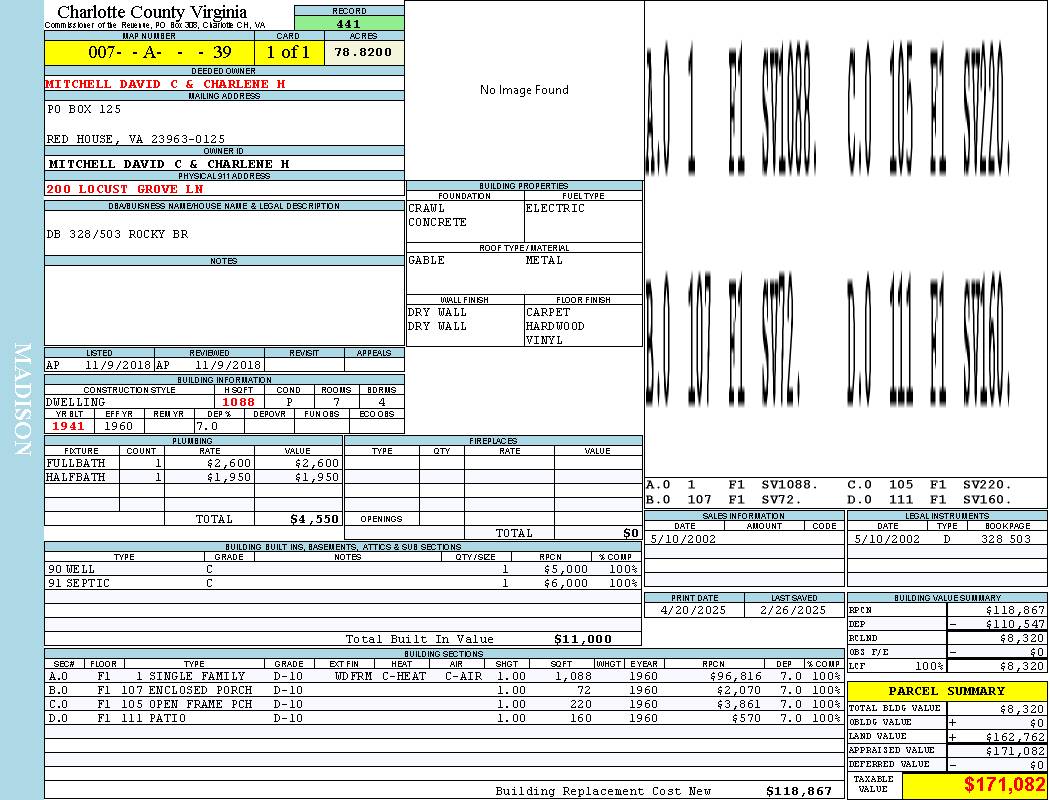Click effective year 1960
The image size is (1050, 800).
[x=119, y=426]
